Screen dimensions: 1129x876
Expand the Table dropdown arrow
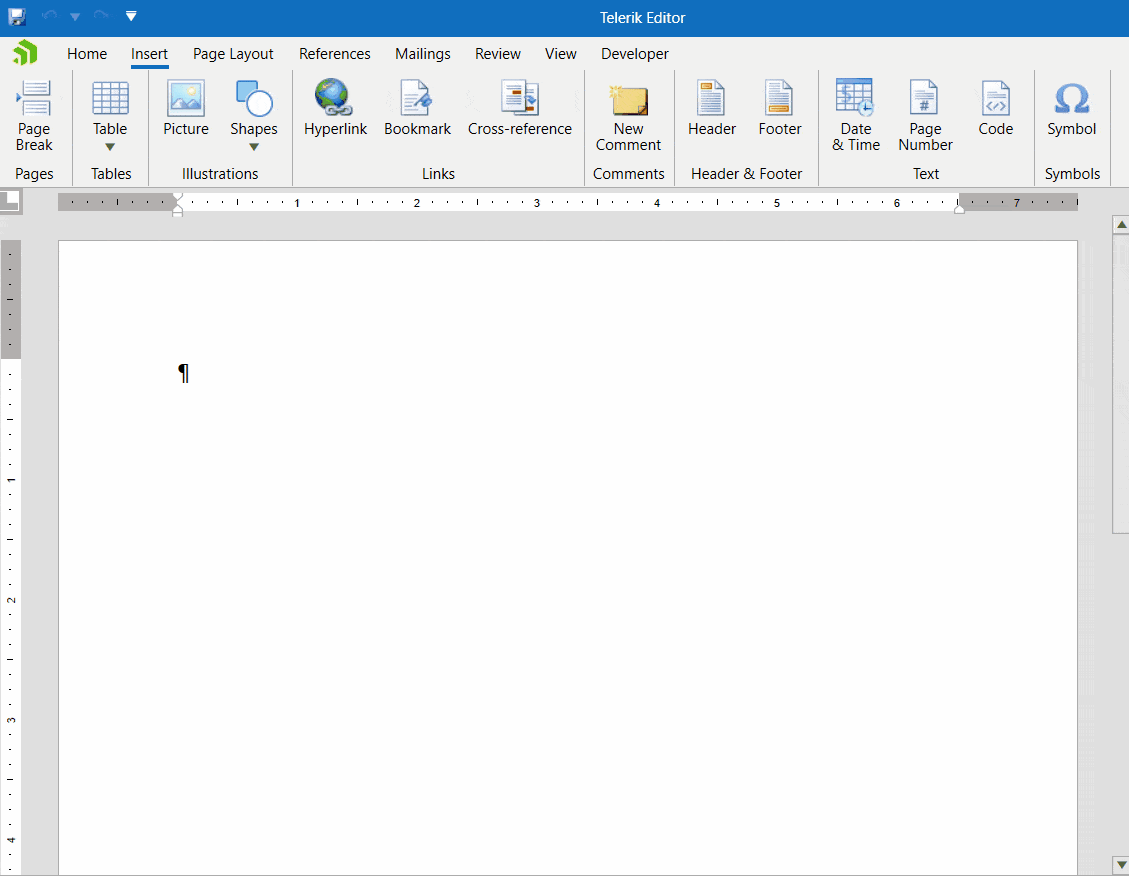pyautogui.click(x=110, y=147)
